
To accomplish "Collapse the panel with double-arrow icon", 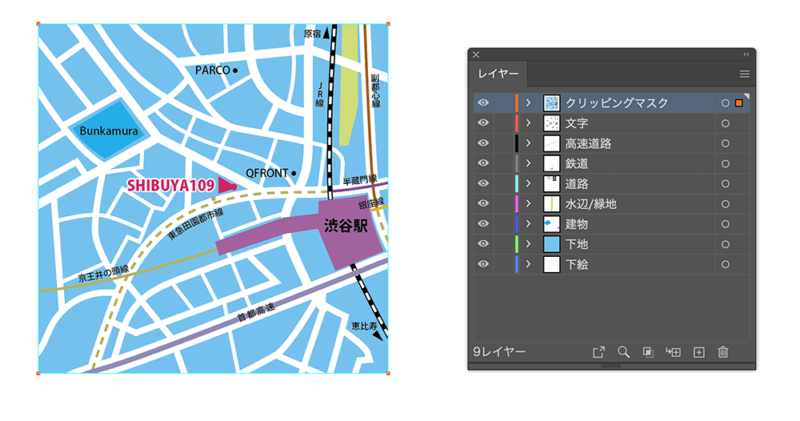I will (746, 54).
